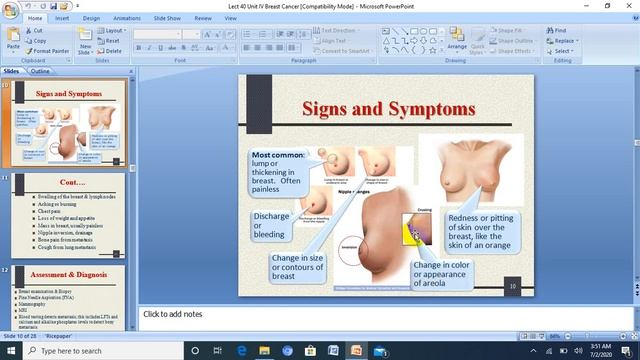640x360 pixels.
Task: Click the 'Signs and Symptoms' slide title
Action: (x=389, y=109)
